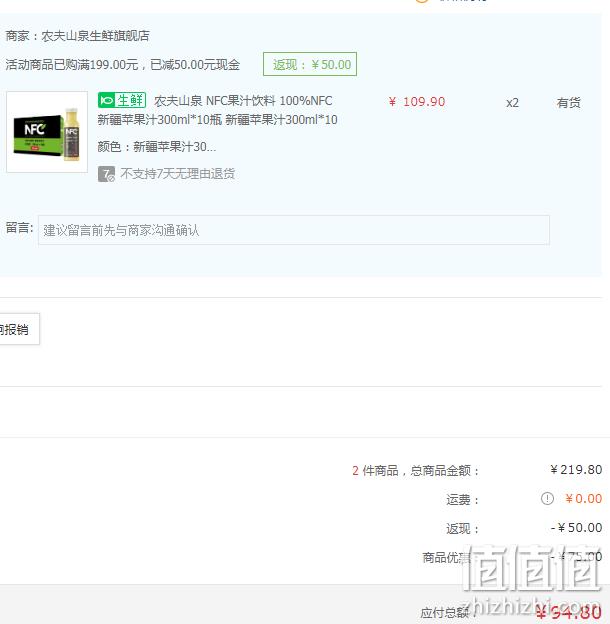Click the green 生鲜 fresh badge icon
The image size is (610, 624).
point(122,100)
